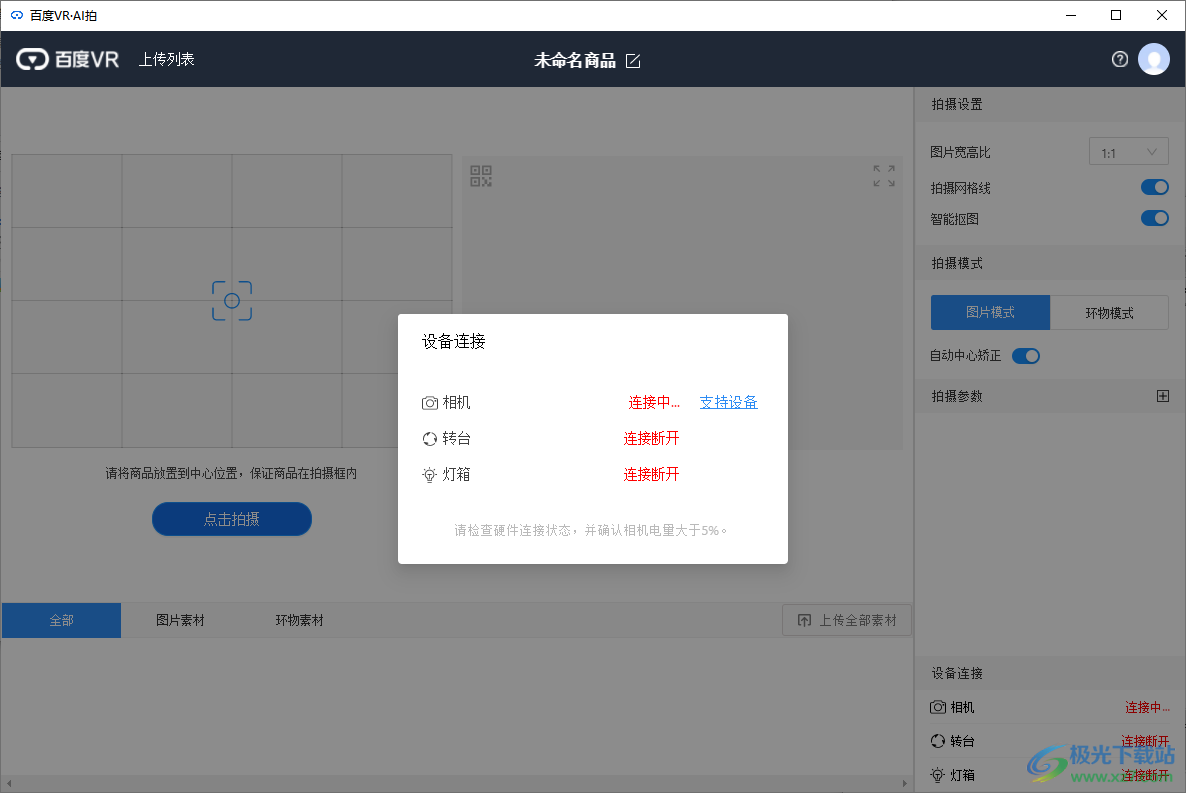
Task: Click the QR code icon in preview panel
Action: coord(480,176)
